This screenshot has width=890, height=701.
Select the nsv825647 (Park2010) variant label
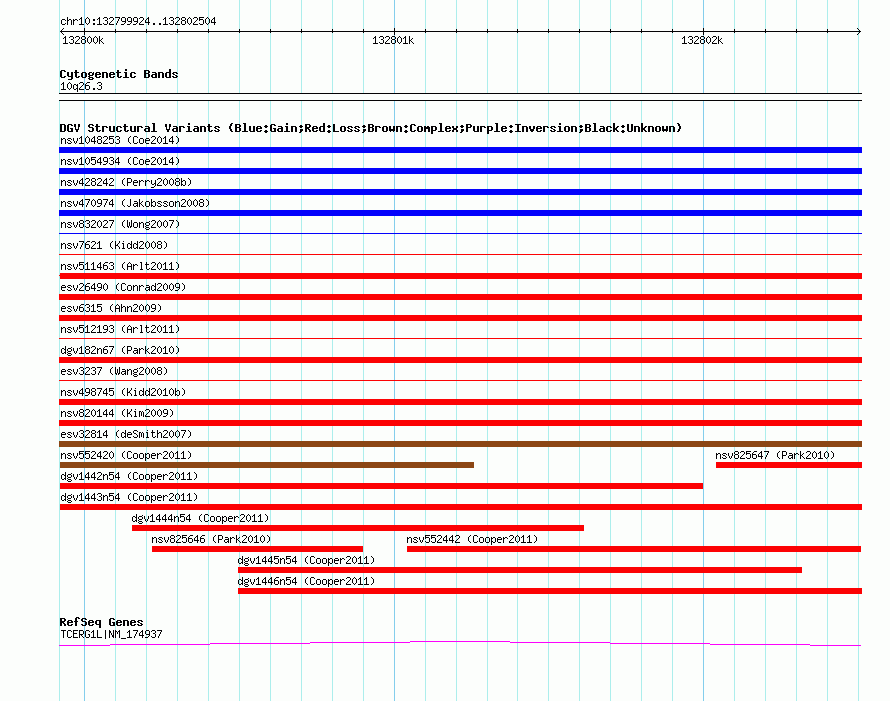tap(775, 455)
